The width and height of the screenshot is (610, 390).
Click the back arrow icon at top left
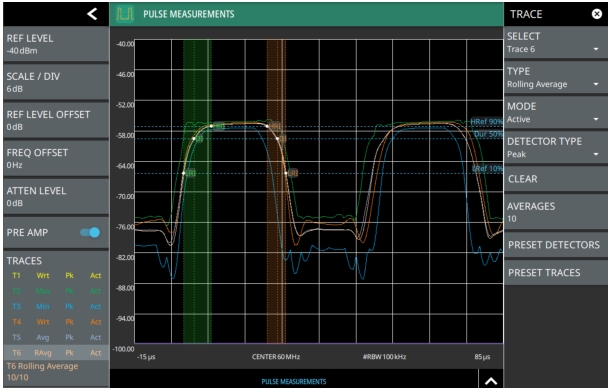[92, 14]
